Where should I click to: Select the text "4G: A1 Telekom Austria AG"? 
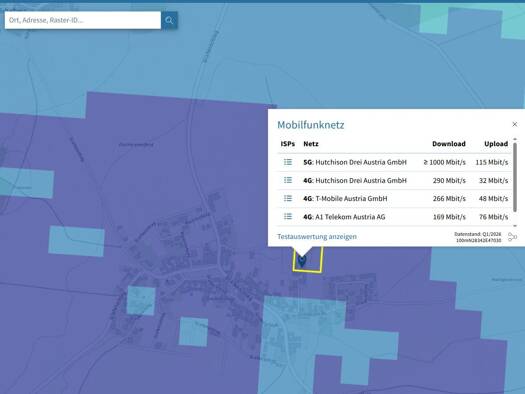344,217
